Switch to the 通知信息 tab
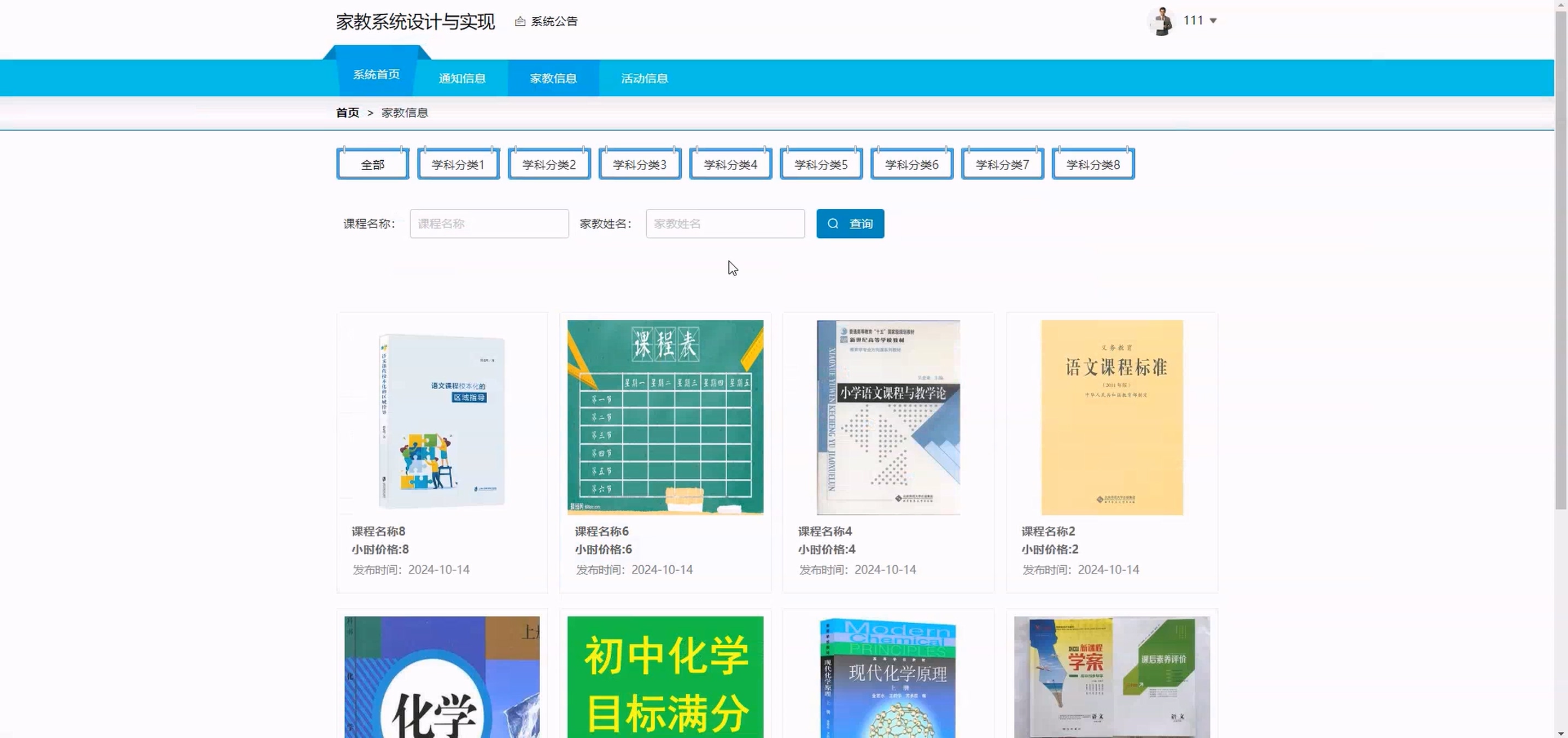The width and height of the screenshot is (1568, 738). point(462,79)
